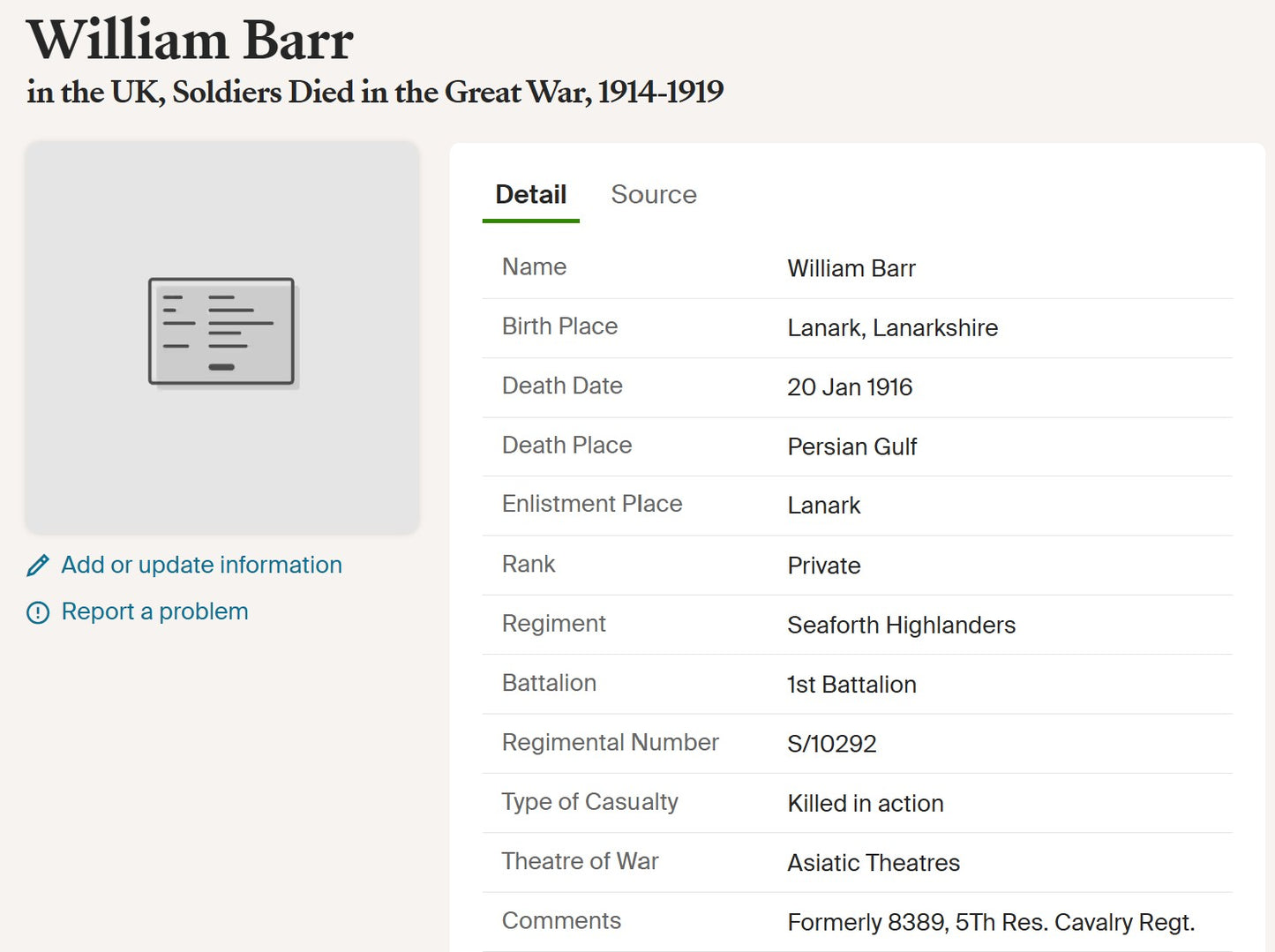This screenshot has width=1275, height=952.
Task: Open the Report a problem link
Action: point(154,612)
